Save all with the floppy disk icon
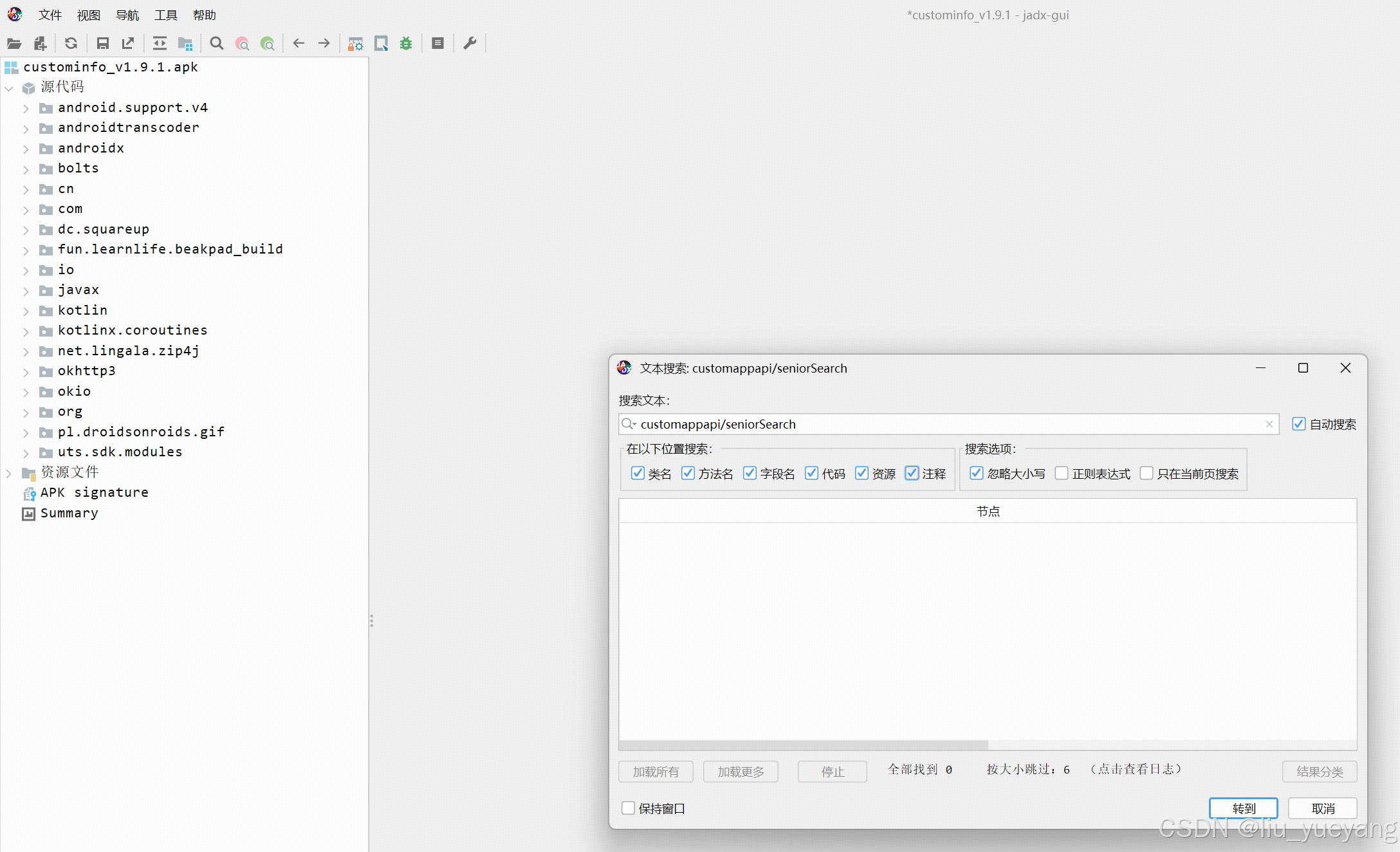1400x852 pixels. [x=102, y=44]
